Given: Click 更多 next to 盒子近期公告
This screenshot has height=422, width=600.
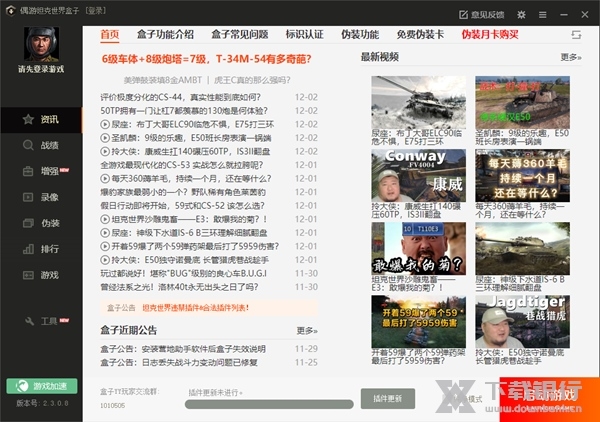Looking at the screenshot, I should coord(307,331).
